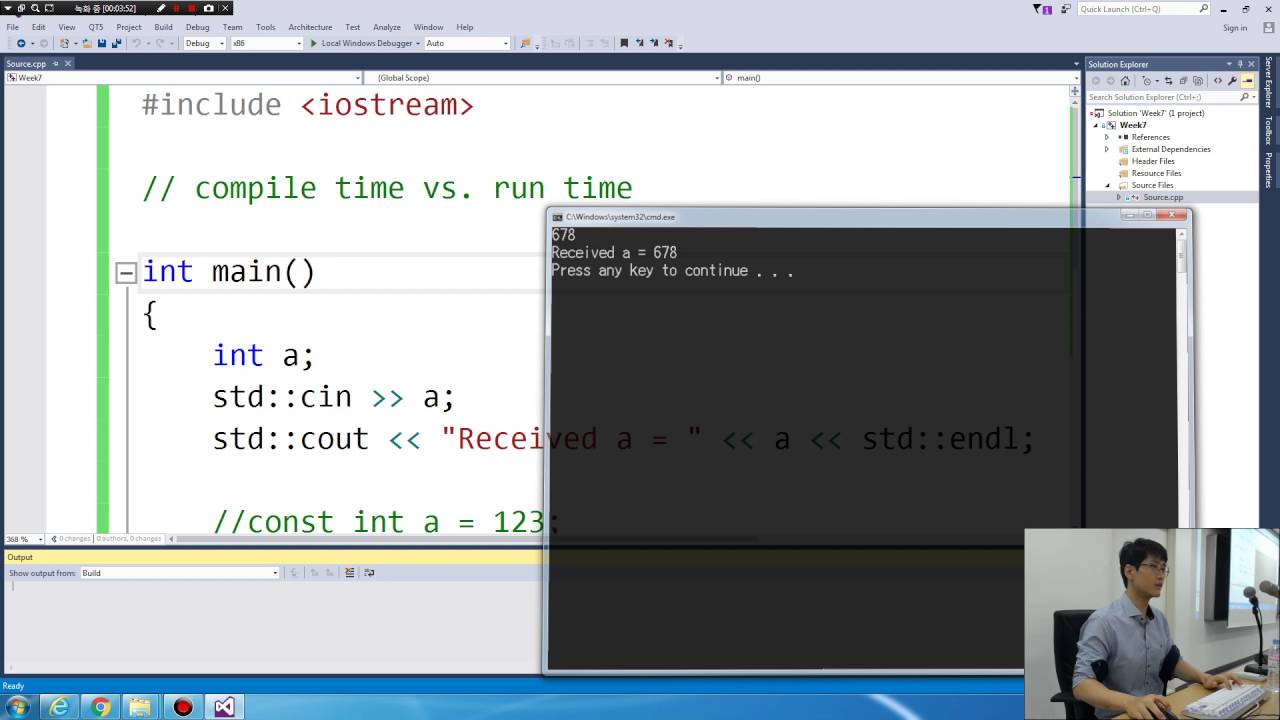1280x720 pixels.
Task: Click the Collapse All icon in Solution Explorer
Action: coord(1182,81)
